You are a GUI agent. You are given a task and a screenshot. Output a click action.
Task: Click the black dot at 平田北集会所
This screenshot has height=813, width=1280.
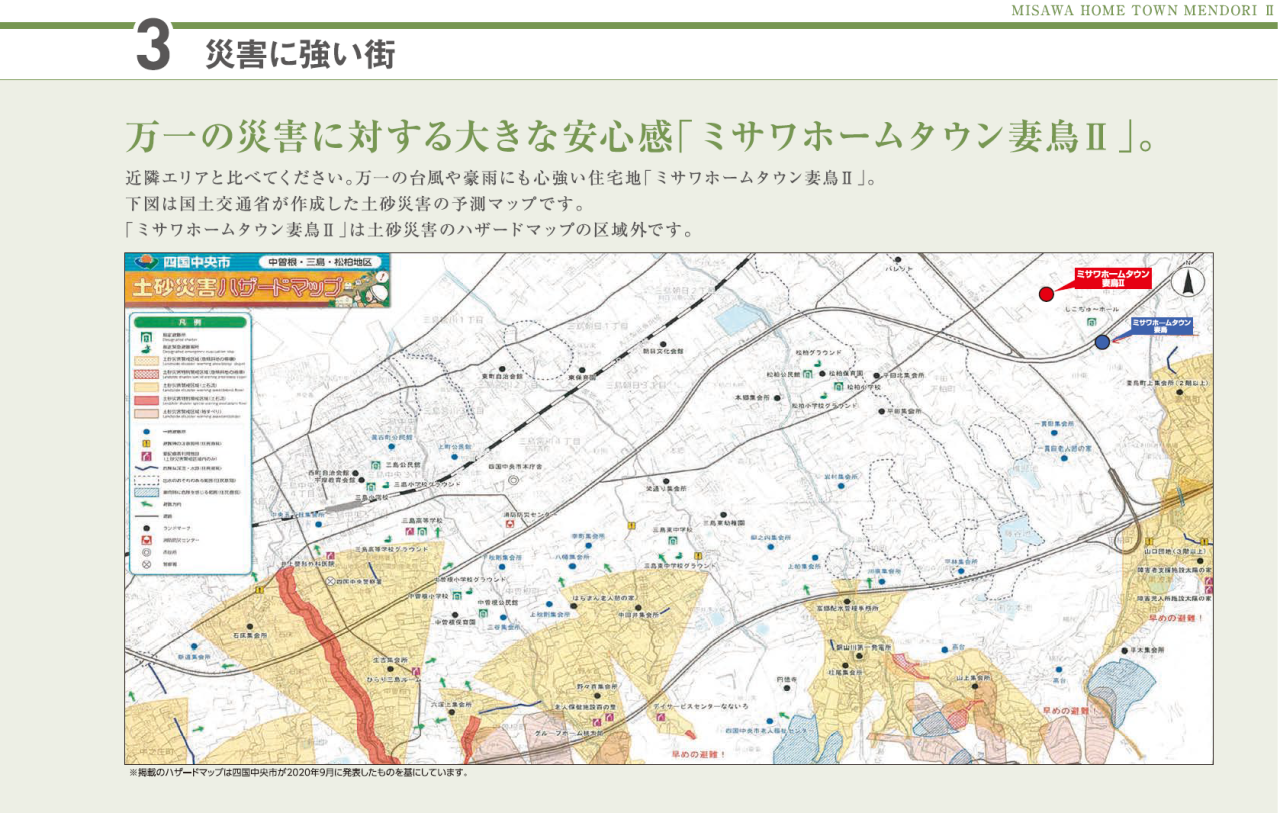click(876, 375)
